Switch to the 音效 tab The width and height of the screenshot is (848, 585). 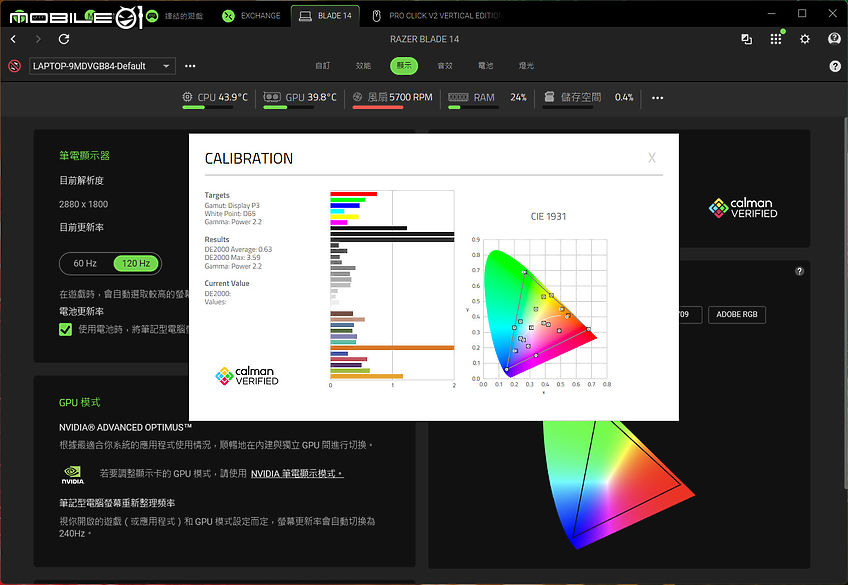coord(445,66)
